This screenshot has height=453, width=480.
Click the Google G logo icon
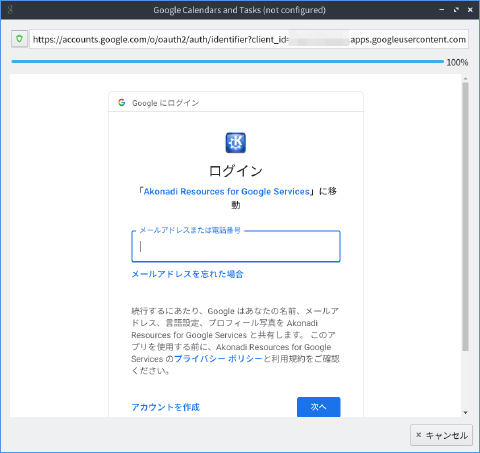122,103
